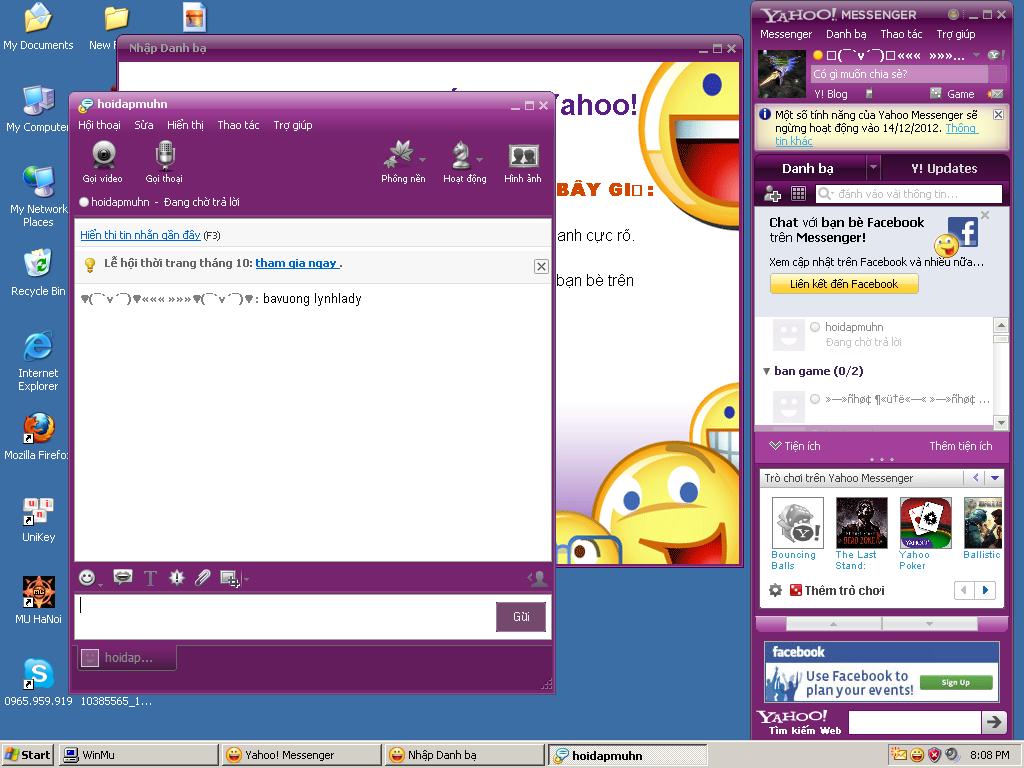The image size is (1024, 768).
Task: Open Hiển thị menu in chat window
Action: 185,125
